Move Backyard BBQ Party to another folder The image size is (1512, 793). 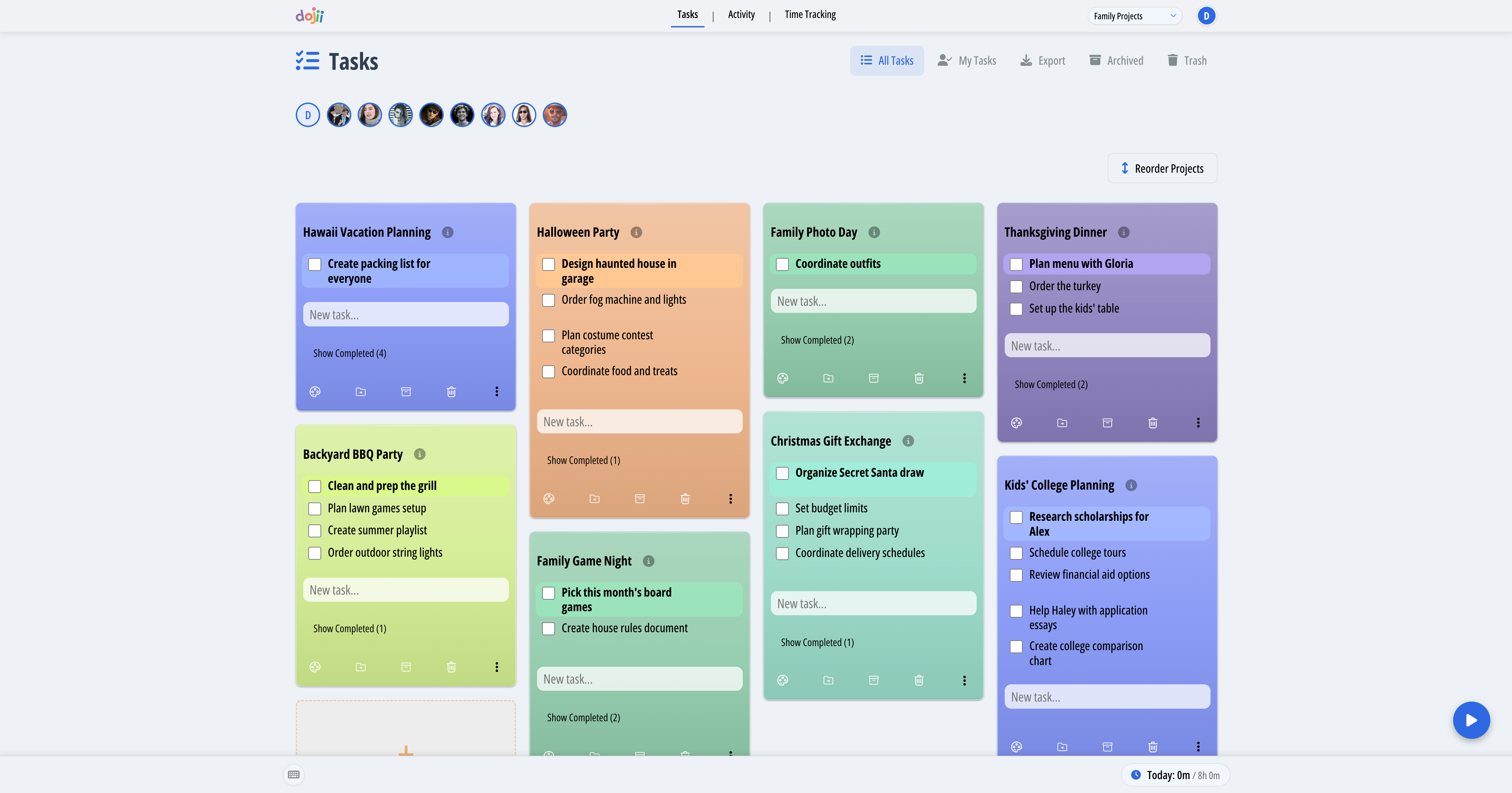360,667
